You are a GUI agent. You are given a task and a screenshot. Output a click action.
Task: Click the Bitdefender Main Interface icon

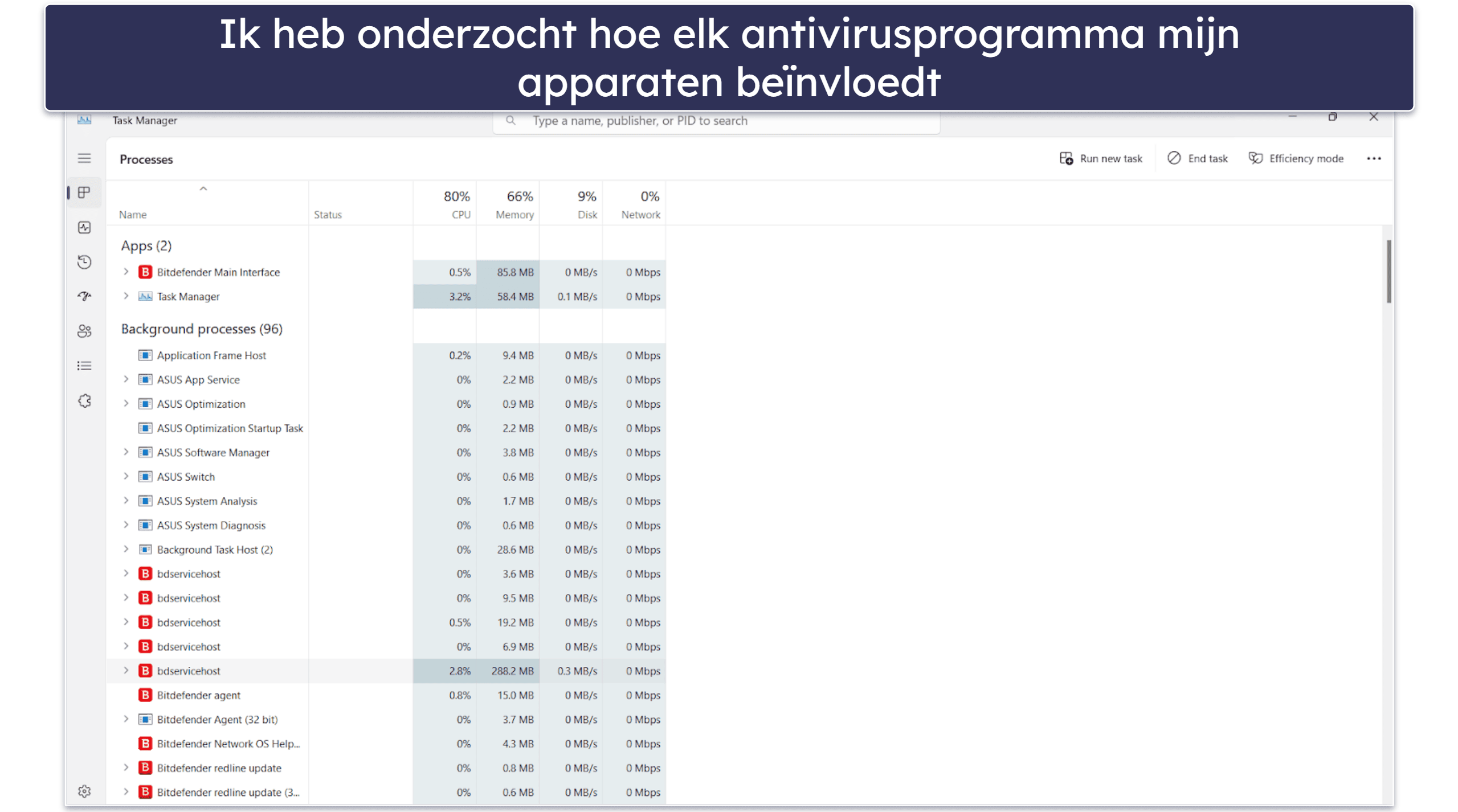(x=145, y=272)
